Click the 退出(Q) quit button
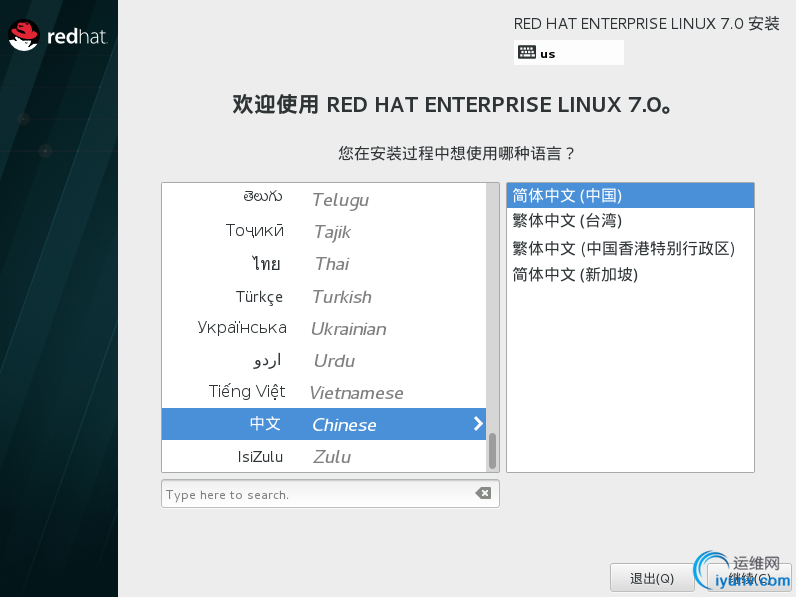Viewport: 796px width, 597px height. tap(652, 578)
